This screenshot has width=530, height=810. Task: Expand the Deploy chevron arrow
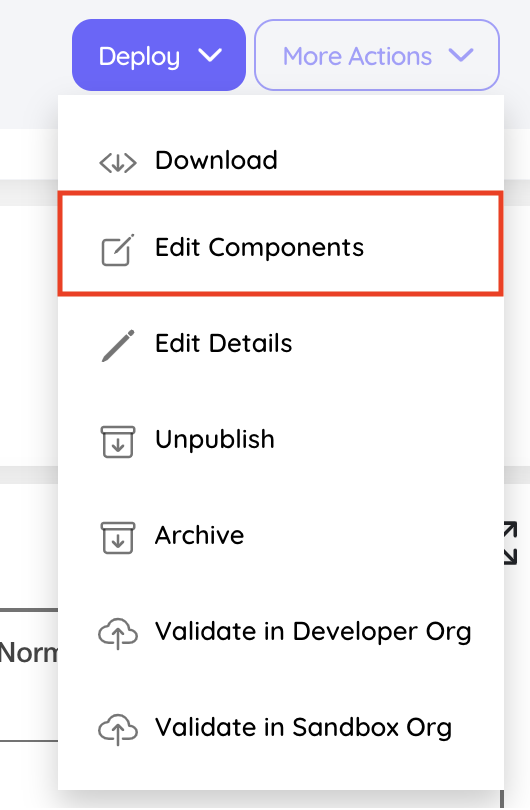point(210,55)
